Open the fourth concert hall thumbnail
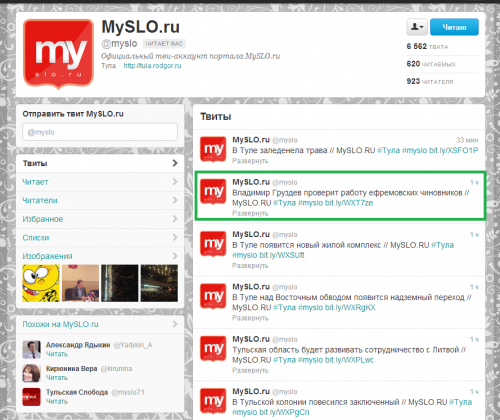Screen dimensions: 500x420 (x=159, y=283)
